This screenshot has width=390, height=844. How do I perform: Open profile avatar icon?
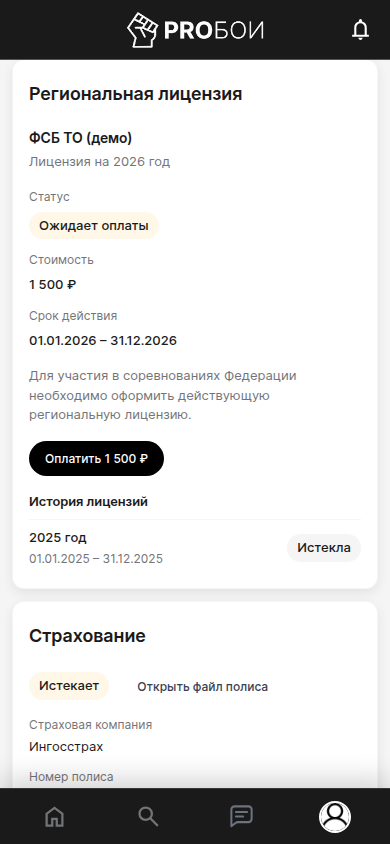pyautogui.click(x=335, y=817)
